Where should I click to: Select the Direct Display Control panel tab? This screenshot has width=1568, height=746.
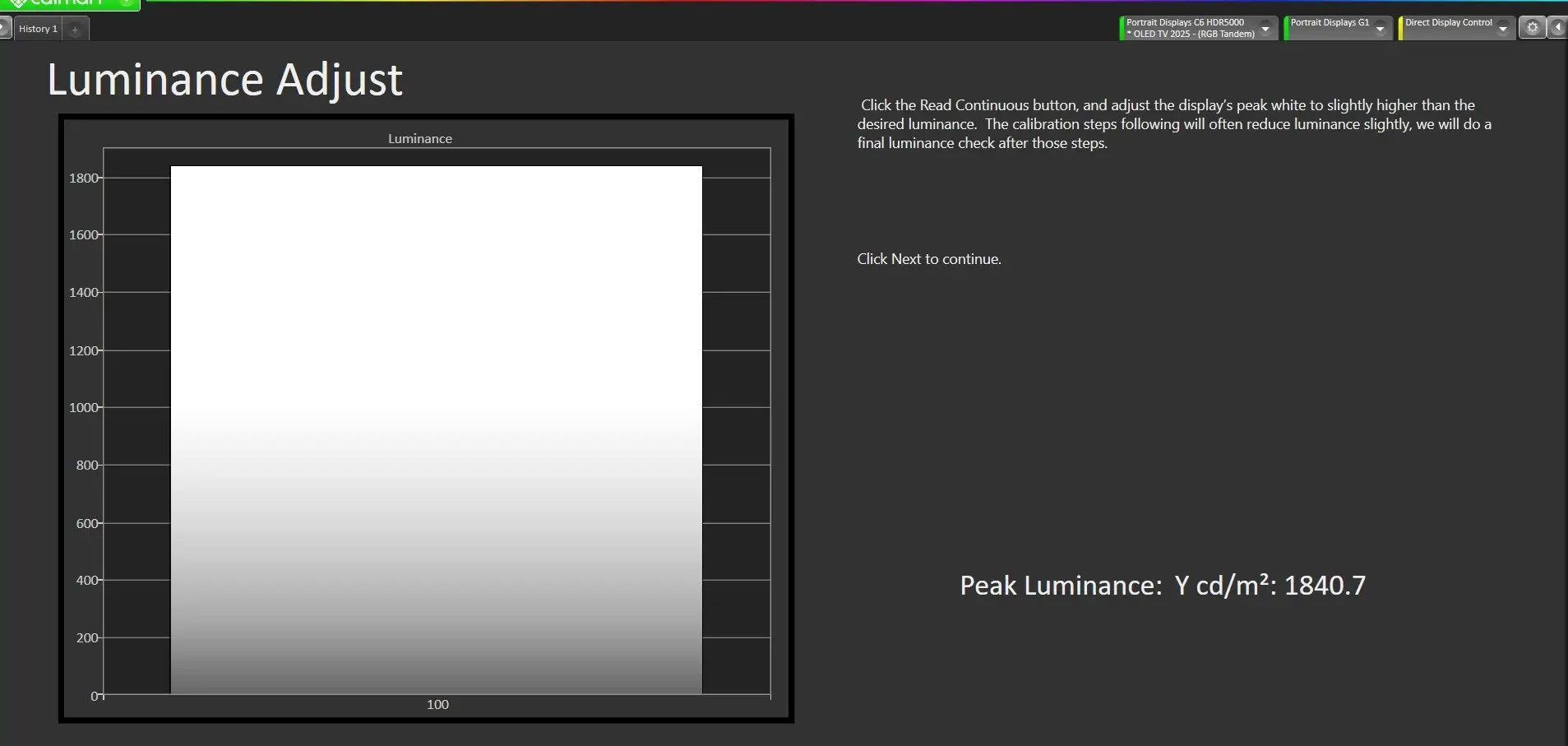pos(1448,23)
